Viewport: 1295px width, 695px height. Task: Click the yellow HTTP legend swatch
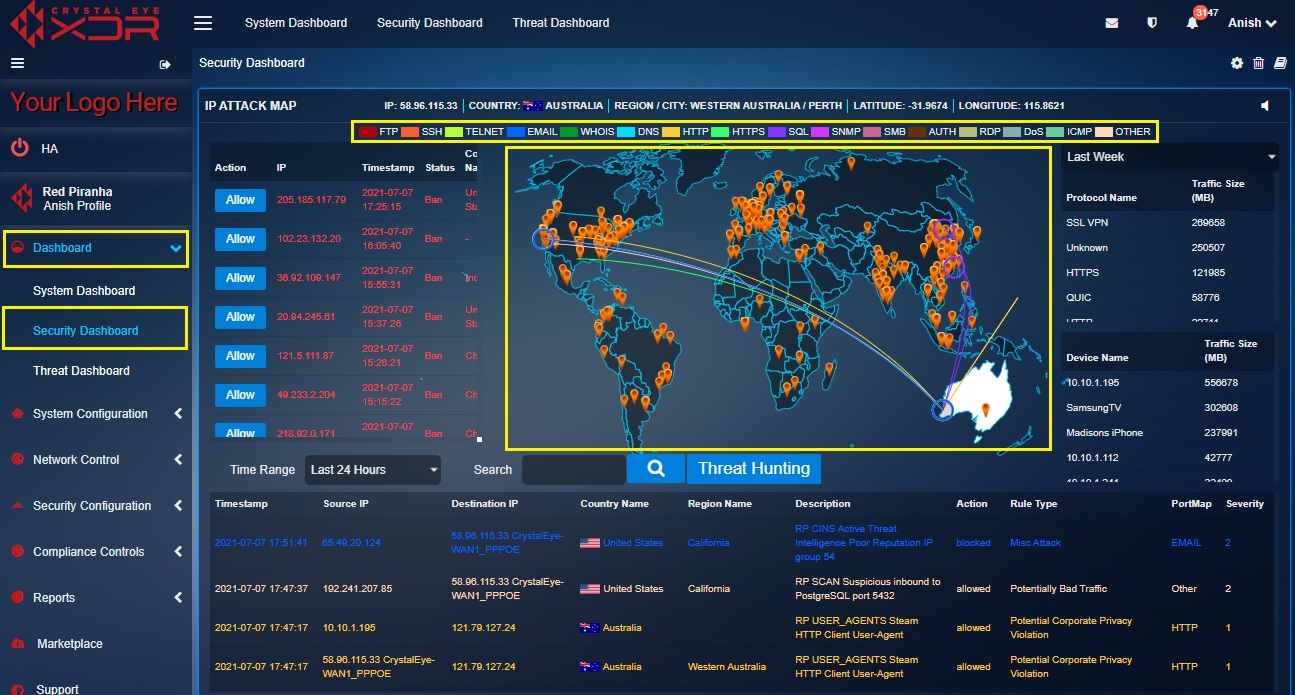(671, 132)
